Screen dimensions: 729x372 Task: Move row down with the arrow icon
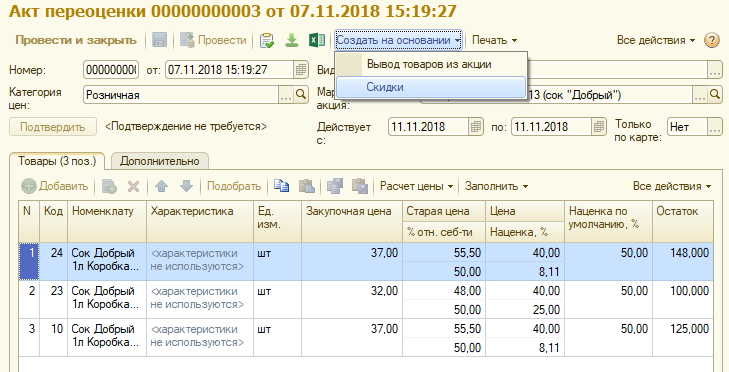pyautogui.click(x=186, y=186)
